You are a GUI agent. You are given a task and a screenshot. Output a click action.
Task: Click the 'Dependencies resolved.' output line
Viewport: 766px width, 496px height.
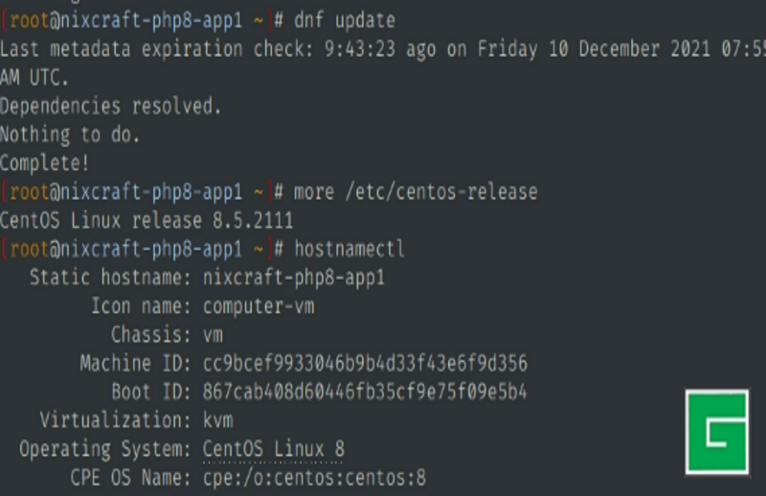click(x=111, y=105)
